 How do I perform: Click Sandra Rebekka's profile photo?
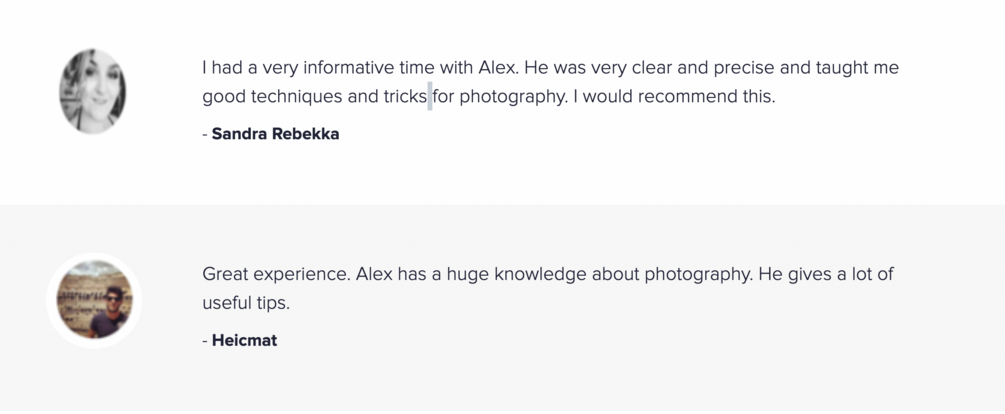93,91
